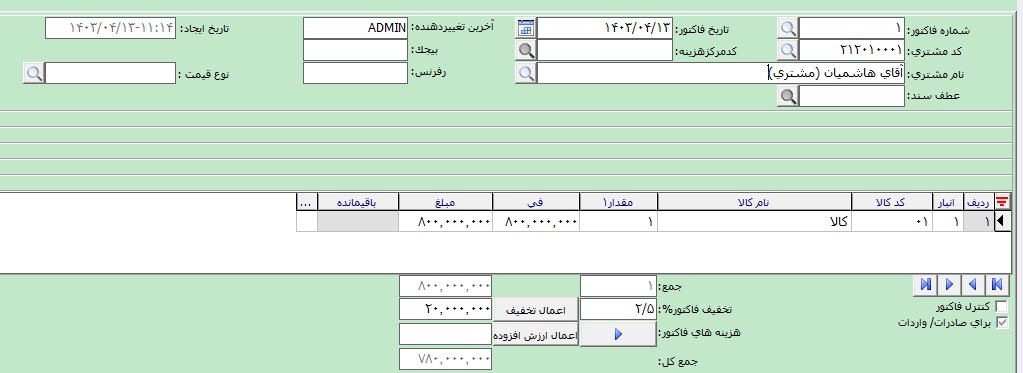Click customer code field 212010001
The image size is (1023, 373).
[x=852, y=50]
